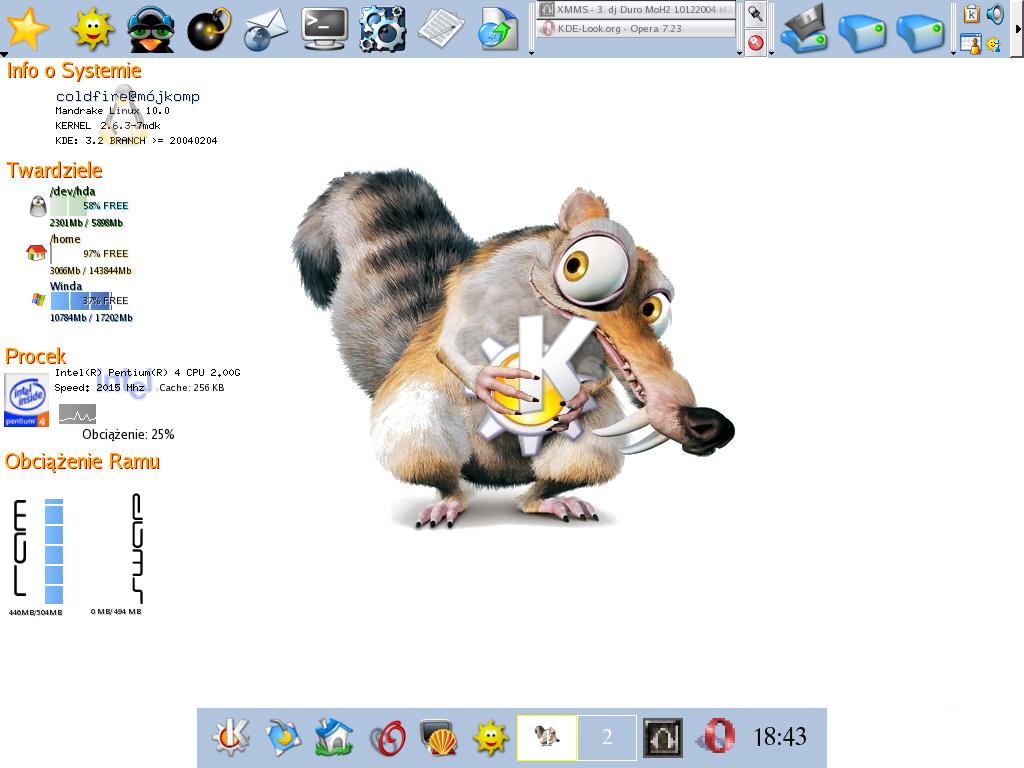
Task: Click the sun icon in bottom panel
Action: point(490,738)
